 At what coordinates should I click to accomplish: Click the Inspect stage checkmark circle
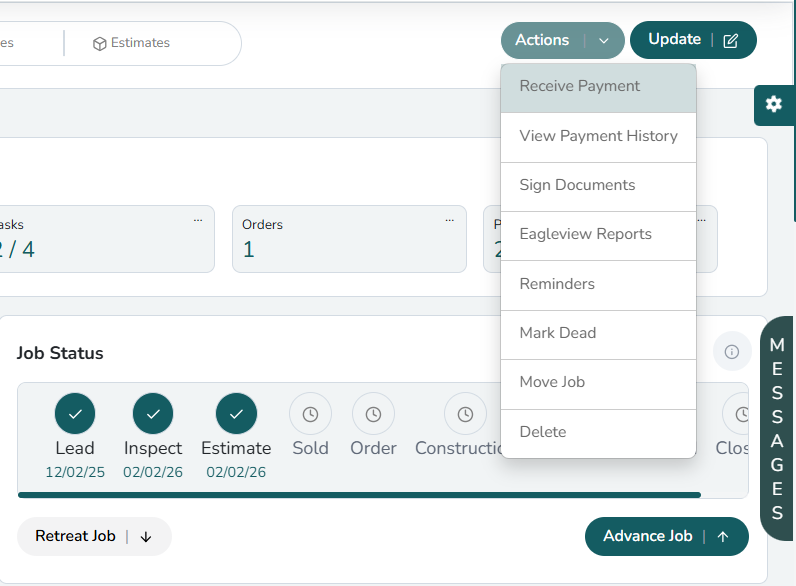[153, 413]
